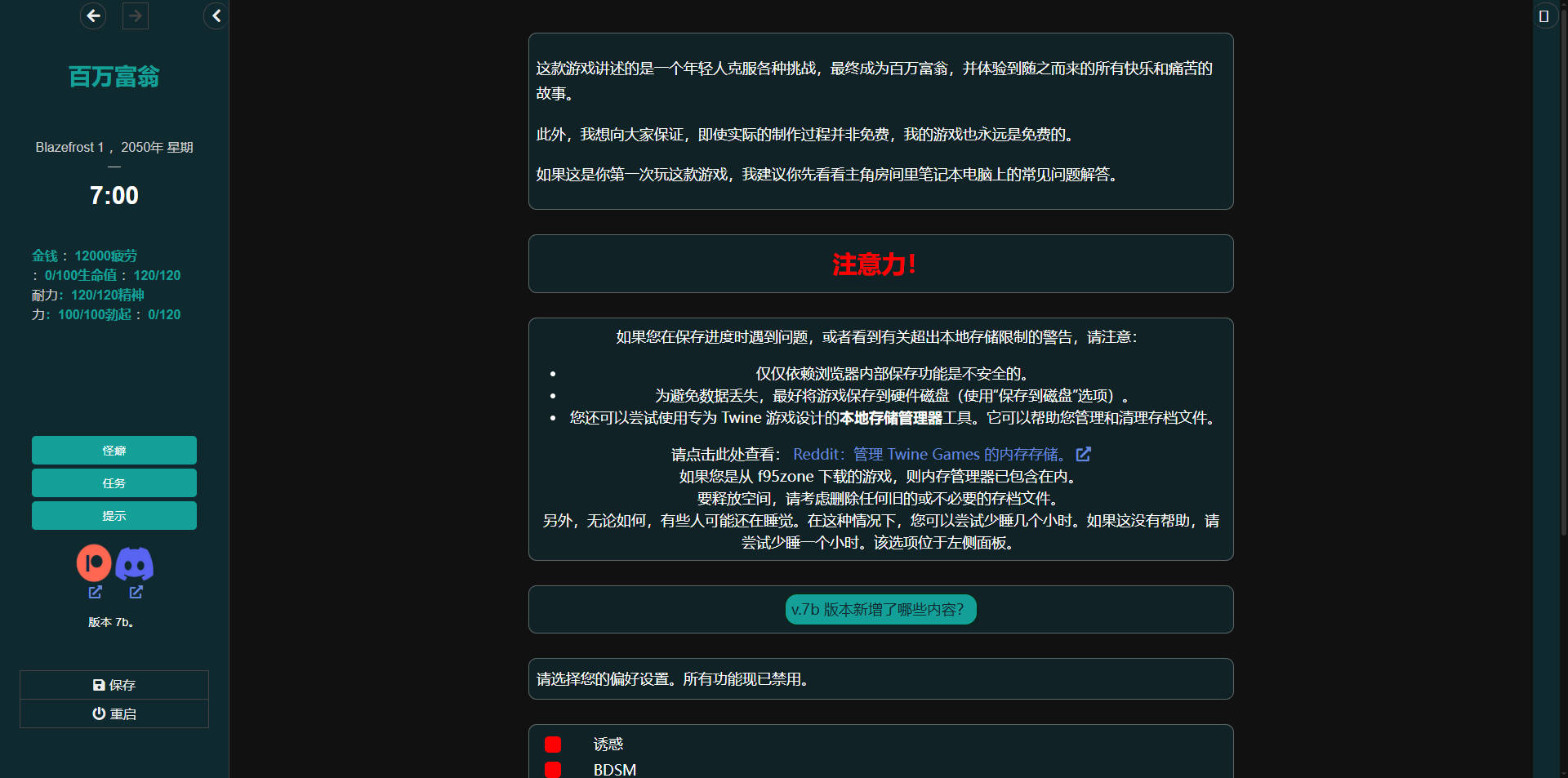Screen dimensions: 1568x778
Task: Click the 百万富翁 game title
Action: tap(114, 77)
